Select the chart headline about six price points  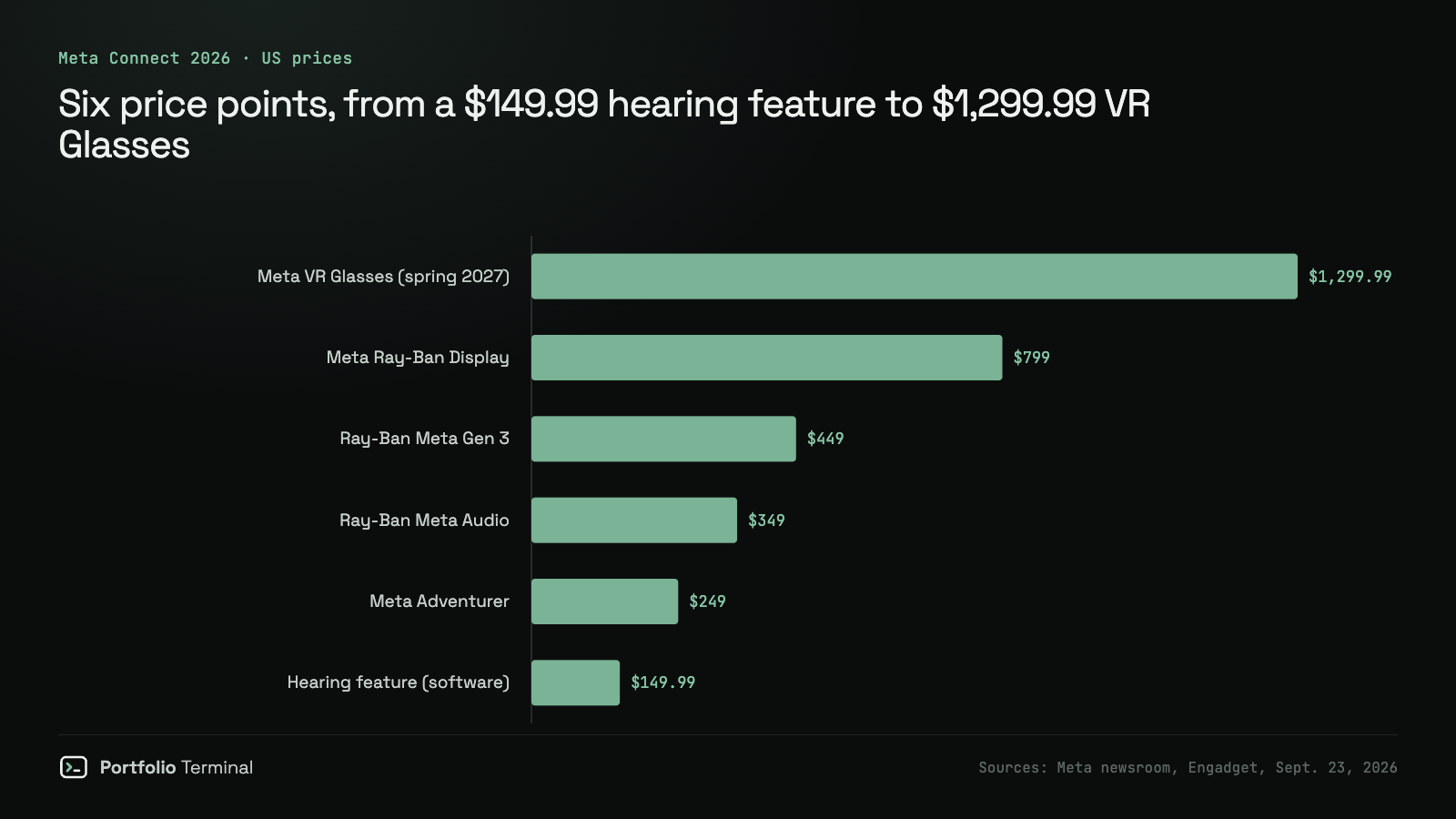tap(604, 124)
